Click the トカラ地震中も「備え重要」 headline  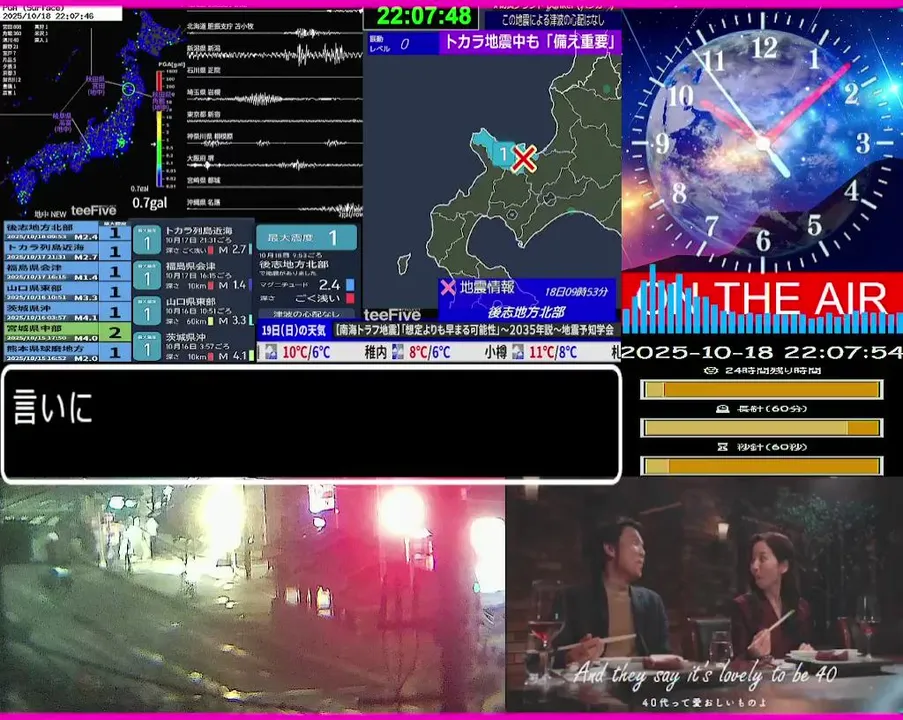[530, 42]
